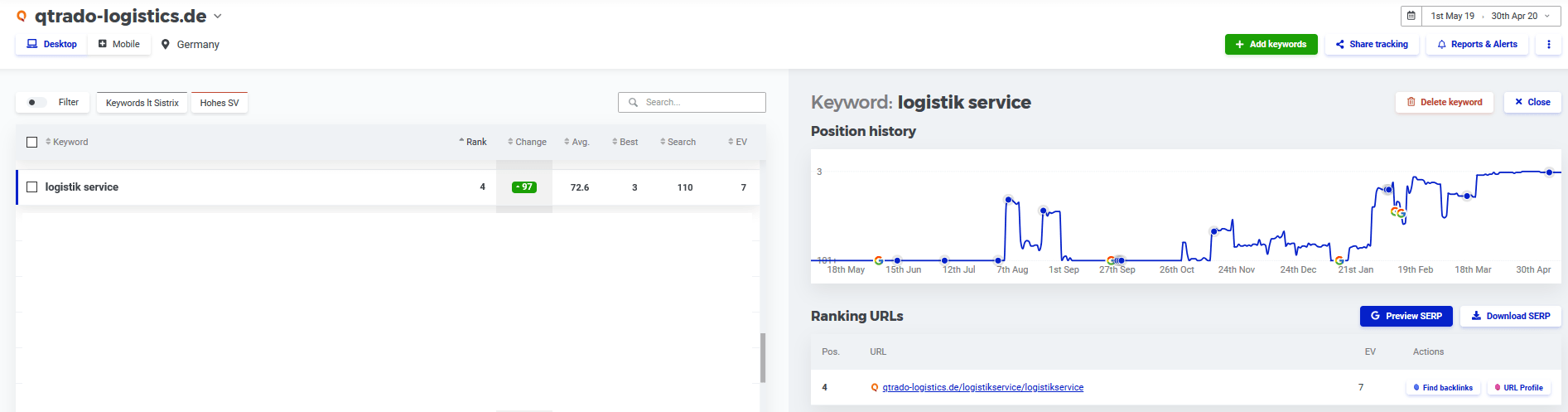
Task: Click the orange project logo icon
Action: click(22, 16)
